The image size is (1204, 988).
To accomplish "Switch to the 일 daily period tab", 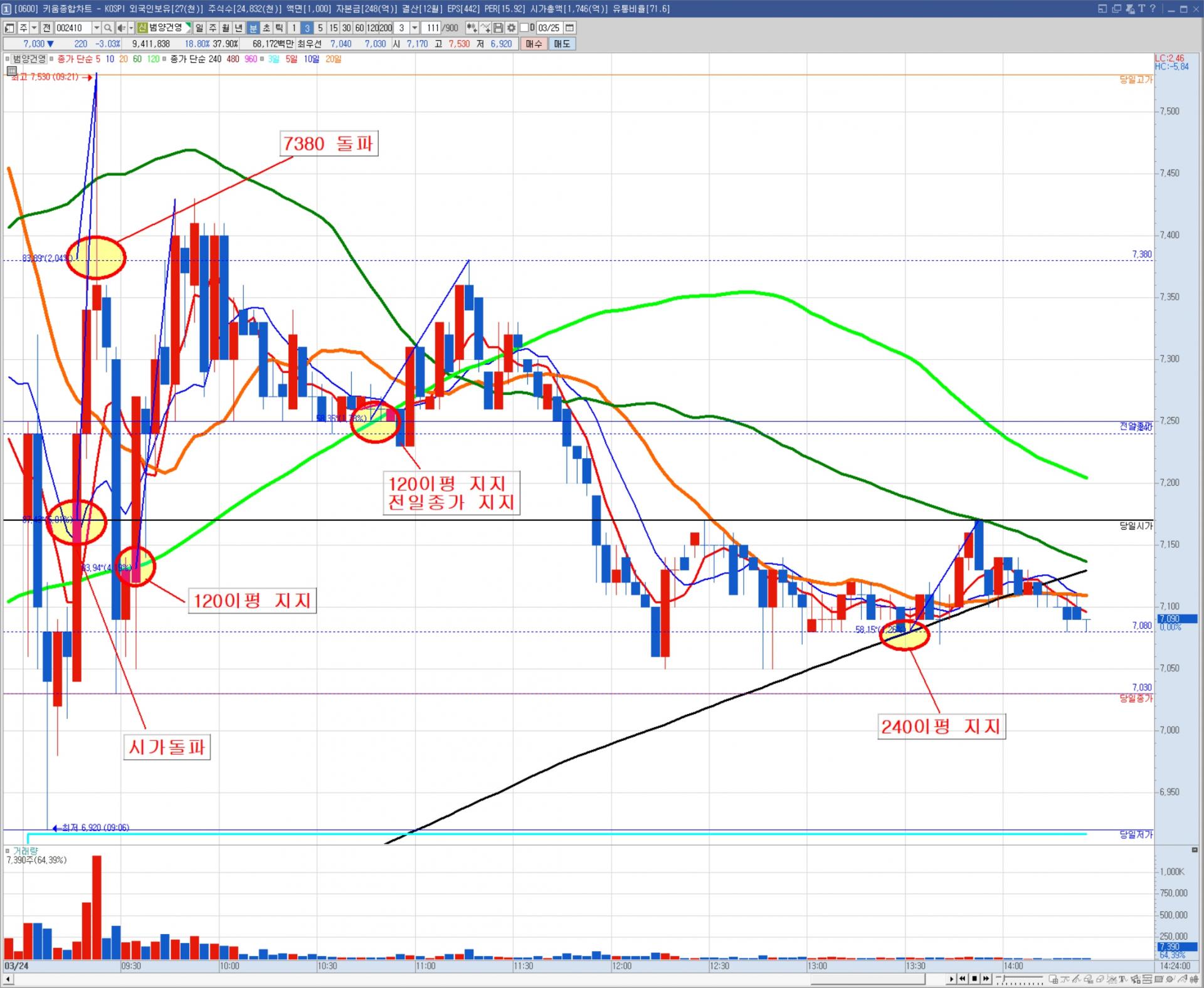I will 199,28.
